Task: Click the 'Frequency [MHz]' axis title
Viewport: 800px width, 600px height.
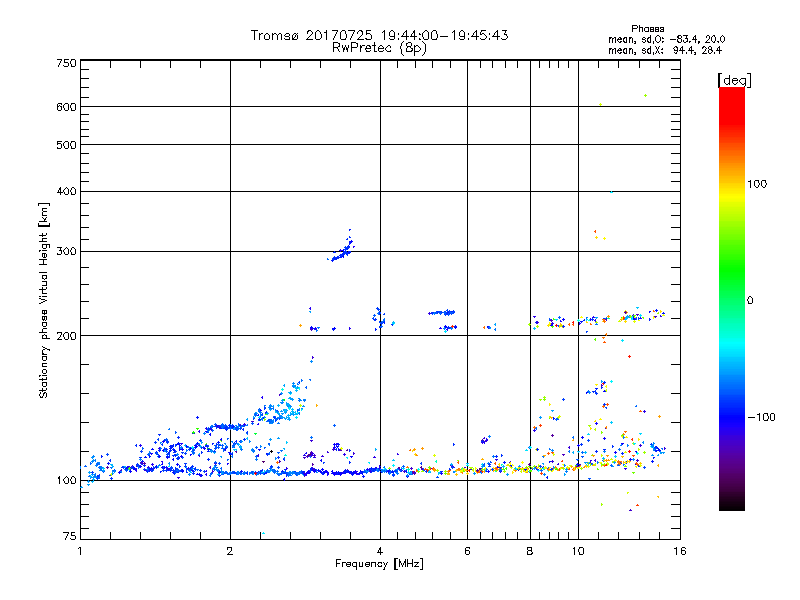Action: click(379, 564)
